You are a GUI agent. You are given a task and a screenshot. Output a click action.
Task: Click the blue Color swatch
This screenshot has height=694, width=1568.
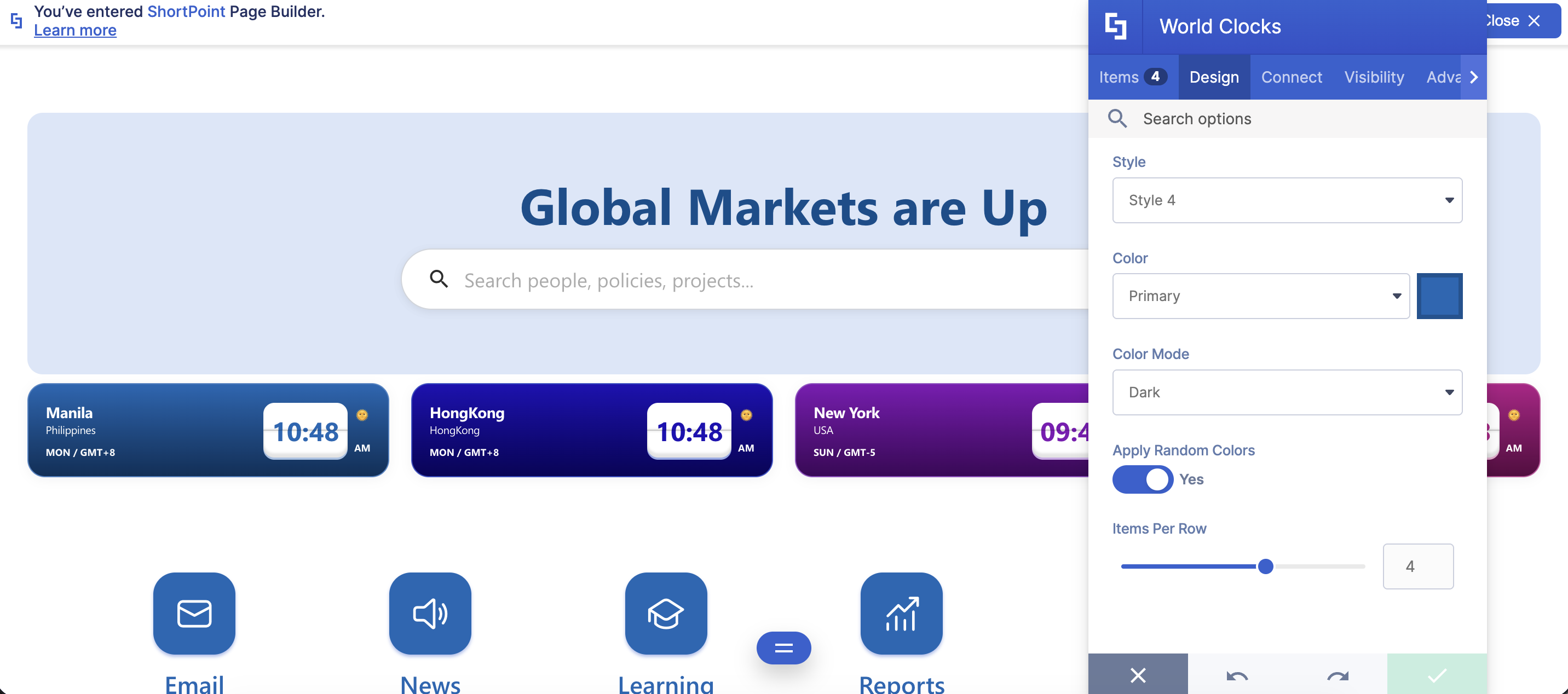1439,296
